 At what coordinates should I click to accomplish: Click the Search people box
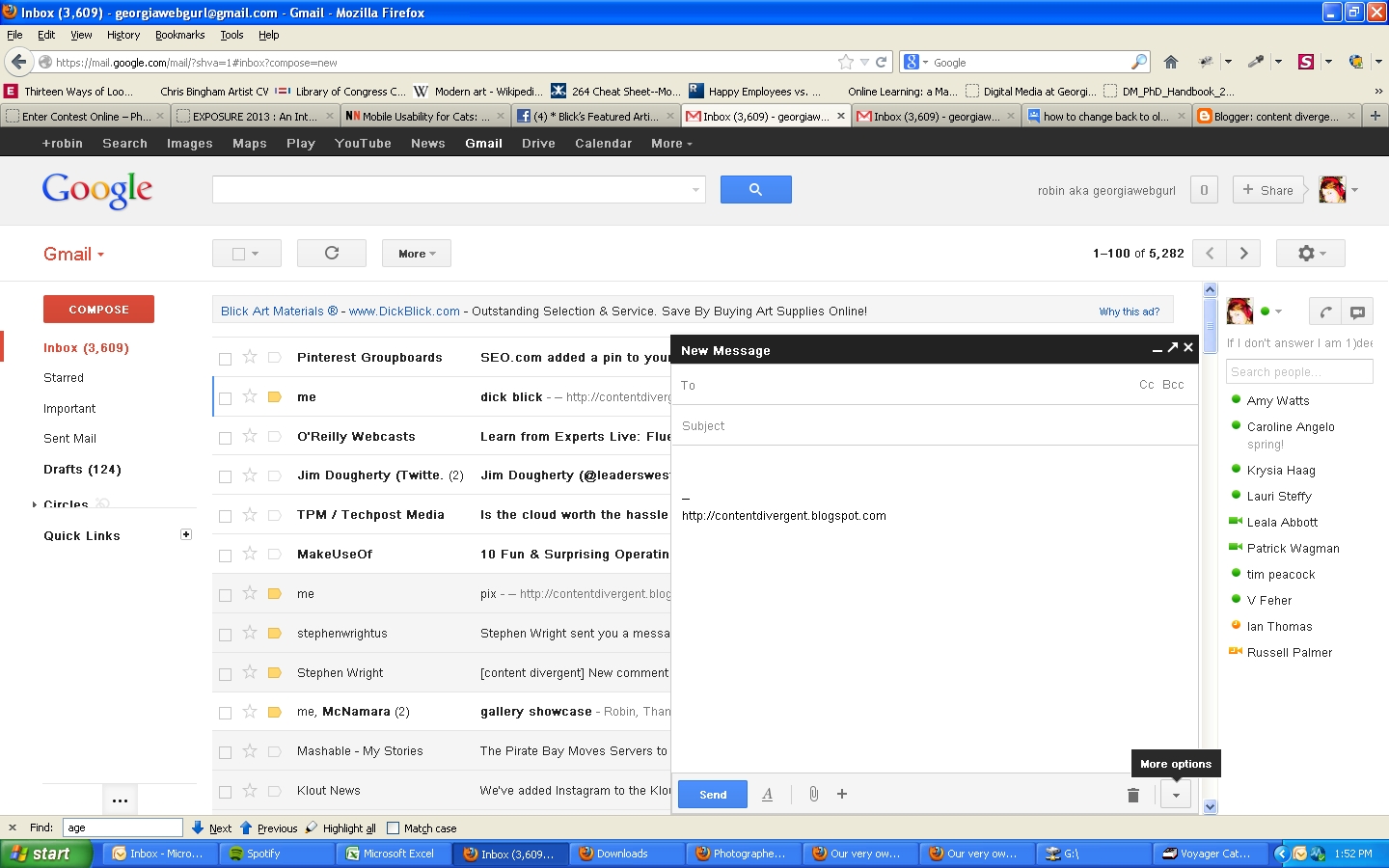1299,371
